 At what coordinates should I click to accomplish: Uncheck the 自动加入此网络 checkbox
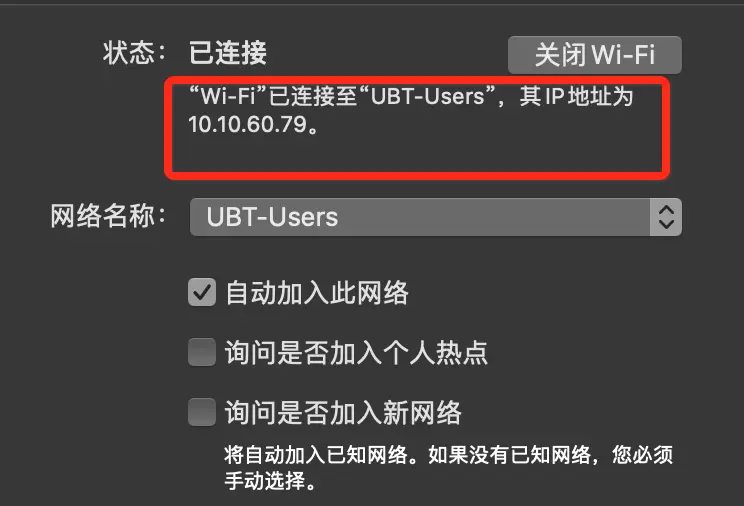click(x=202, y=292)
